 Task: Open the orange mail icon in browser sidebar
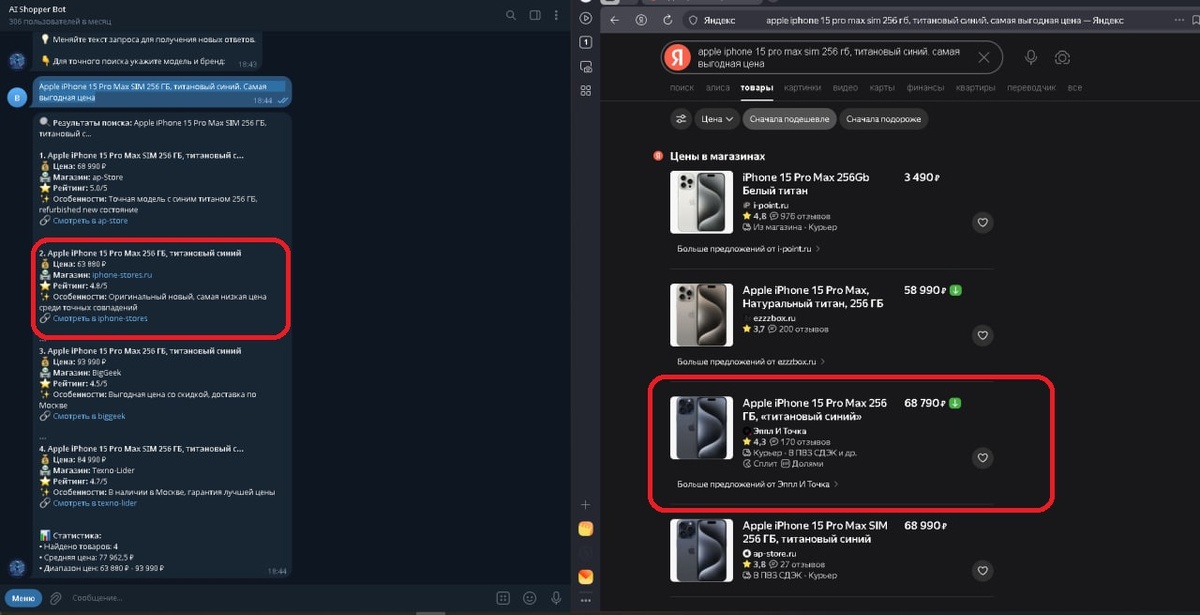pos(586,577)
